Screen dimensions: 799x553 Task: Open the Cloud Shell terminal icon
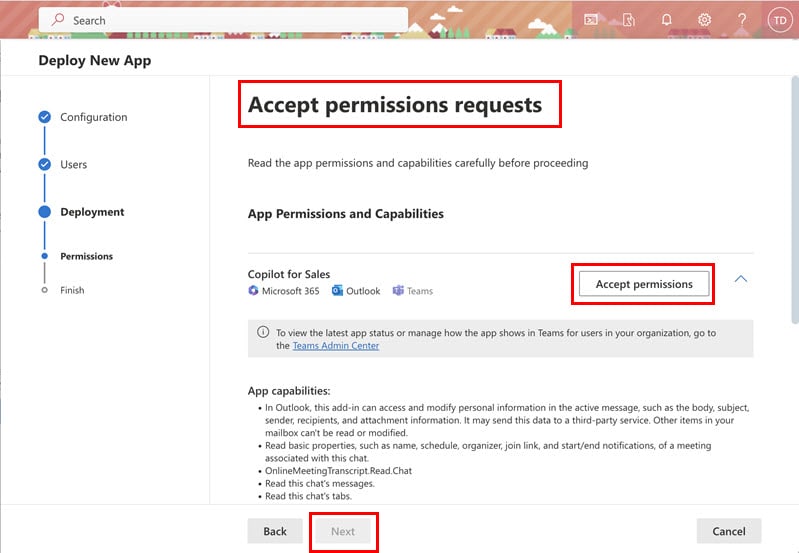[591, 20]
